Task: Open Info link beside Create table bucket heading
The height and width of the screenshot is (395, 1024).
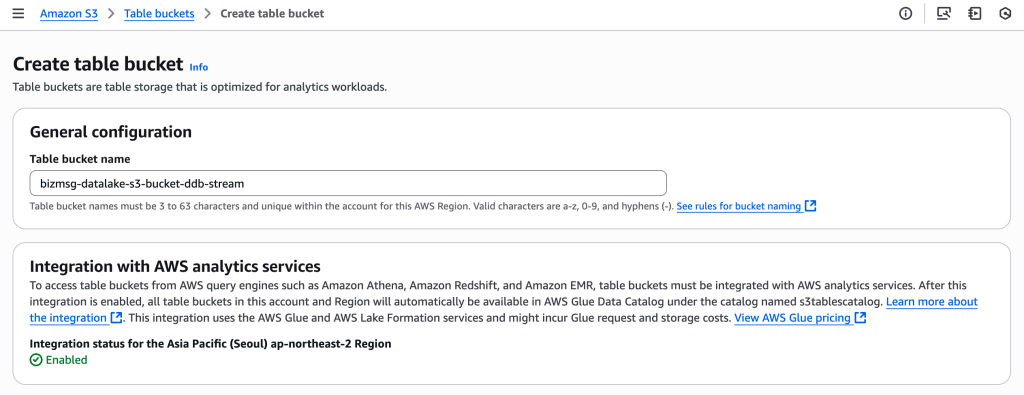Action: (x=199, y=67)
